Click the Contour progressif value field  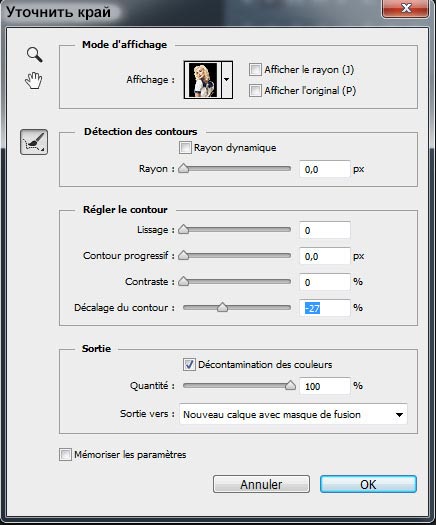(x=324, y=256)
